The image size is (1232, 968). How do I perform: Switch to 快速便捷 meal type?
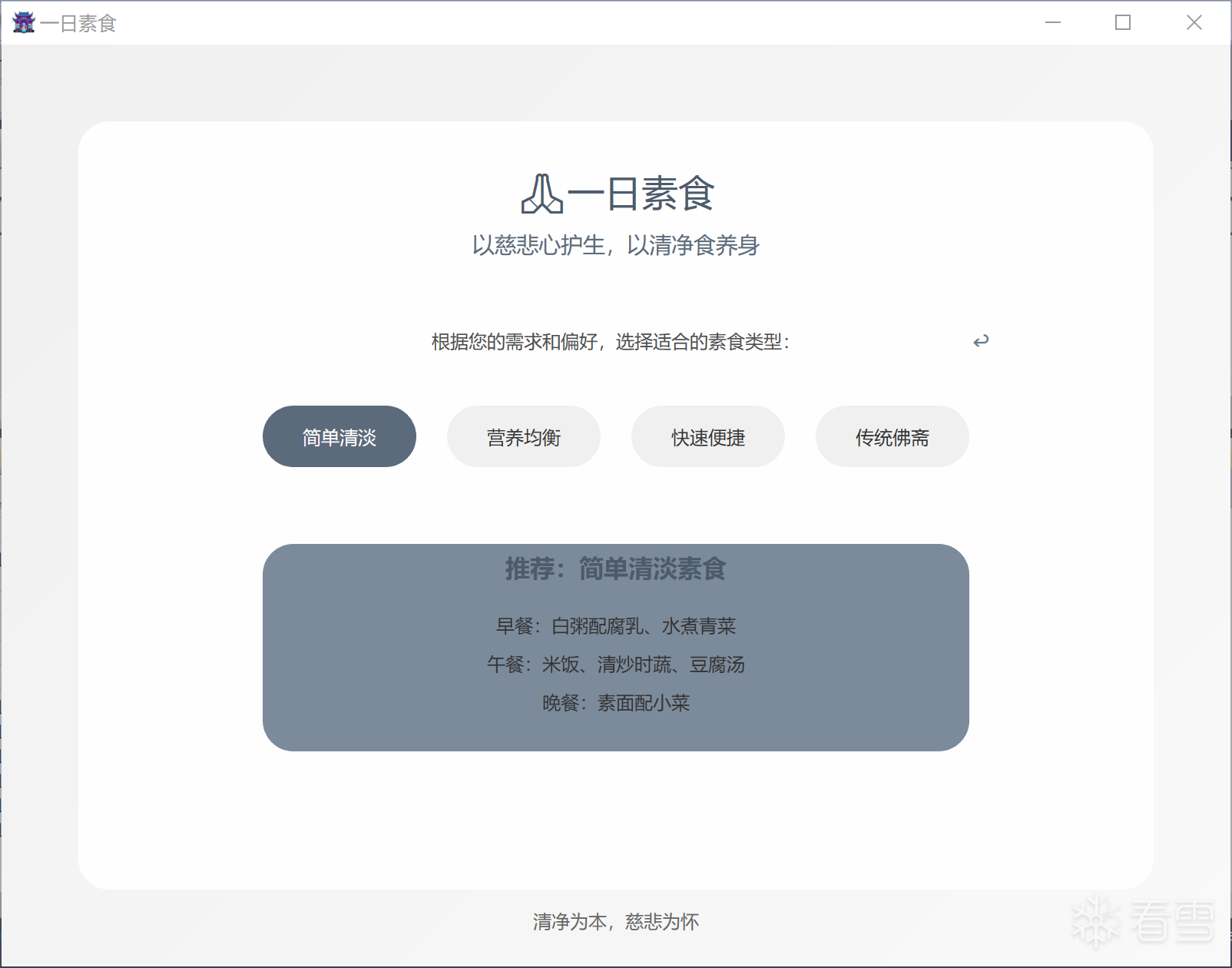[x=707, y=437]
